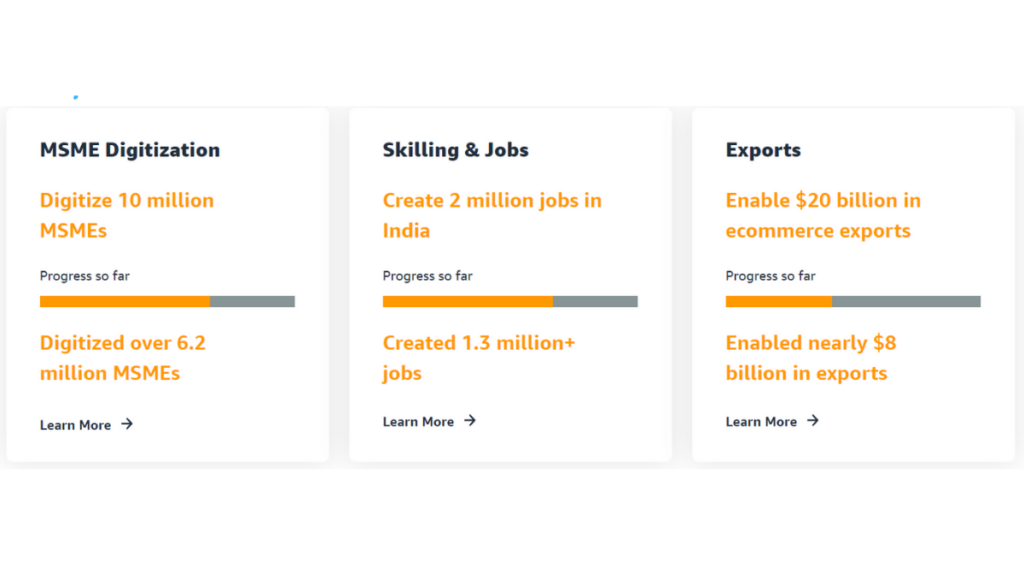Click 'Progress so far' label in Exports card
The image size is (1024, 576).
771,276
